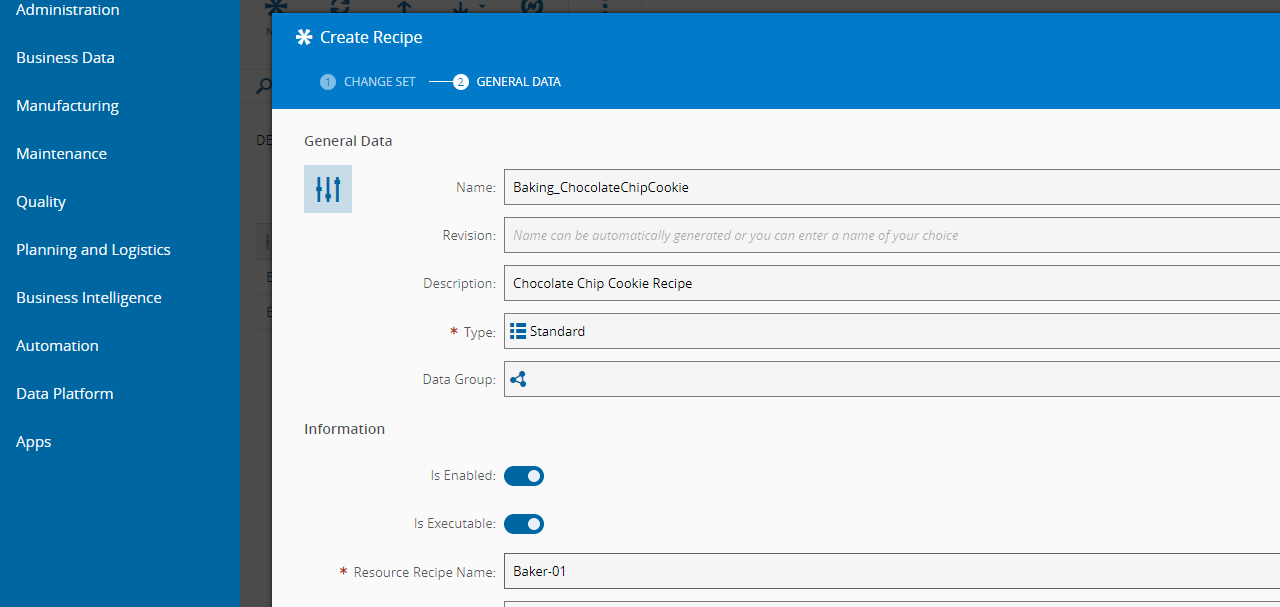Click the Data Group share-nodes icon
The width and height of the screenshot is (1280, 607).
(x=518, y=379)
